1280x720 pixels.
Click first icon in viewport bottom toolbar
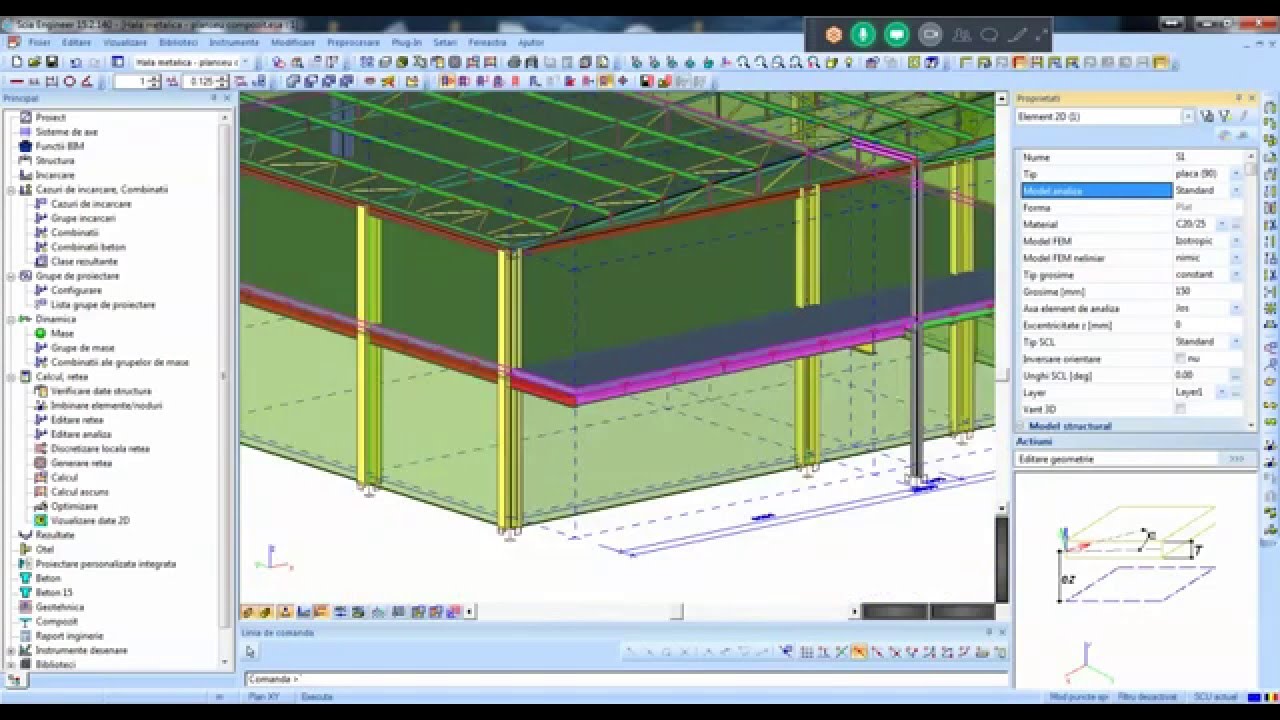[x=249, y=612]
